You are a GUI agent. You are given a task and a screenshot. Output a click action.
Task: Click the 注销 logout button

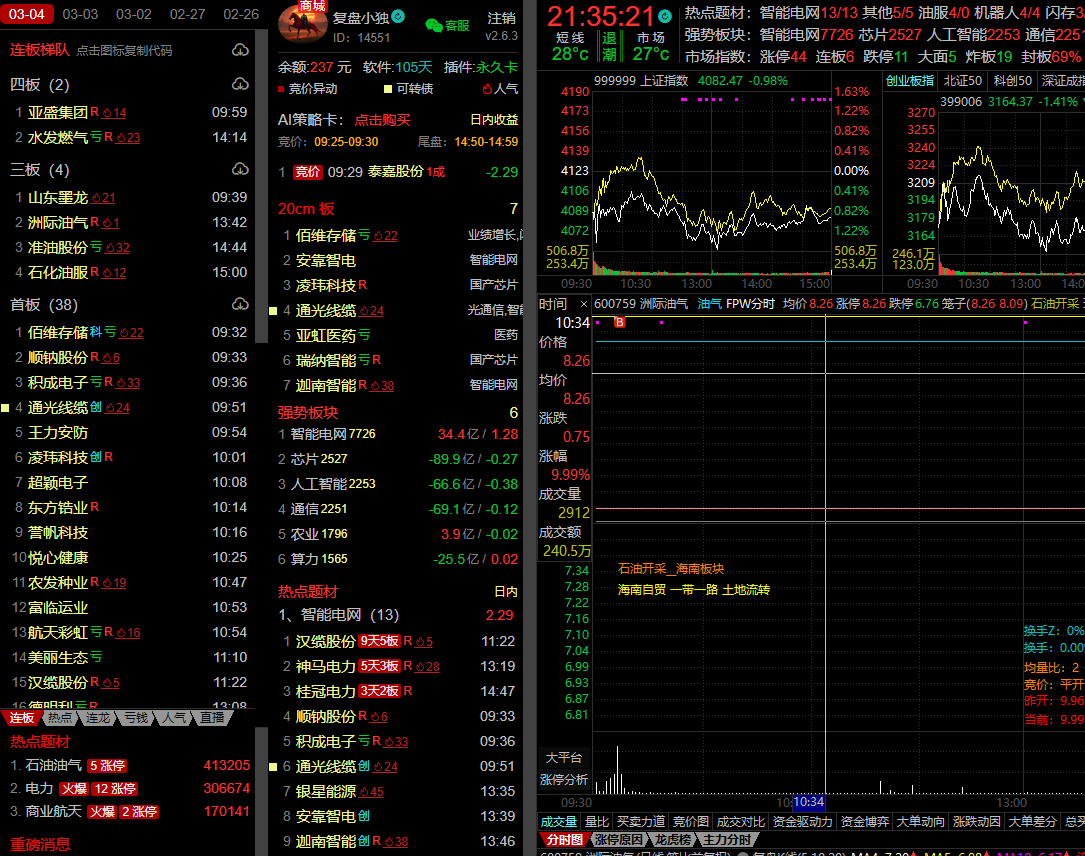[x=501, y=18]
